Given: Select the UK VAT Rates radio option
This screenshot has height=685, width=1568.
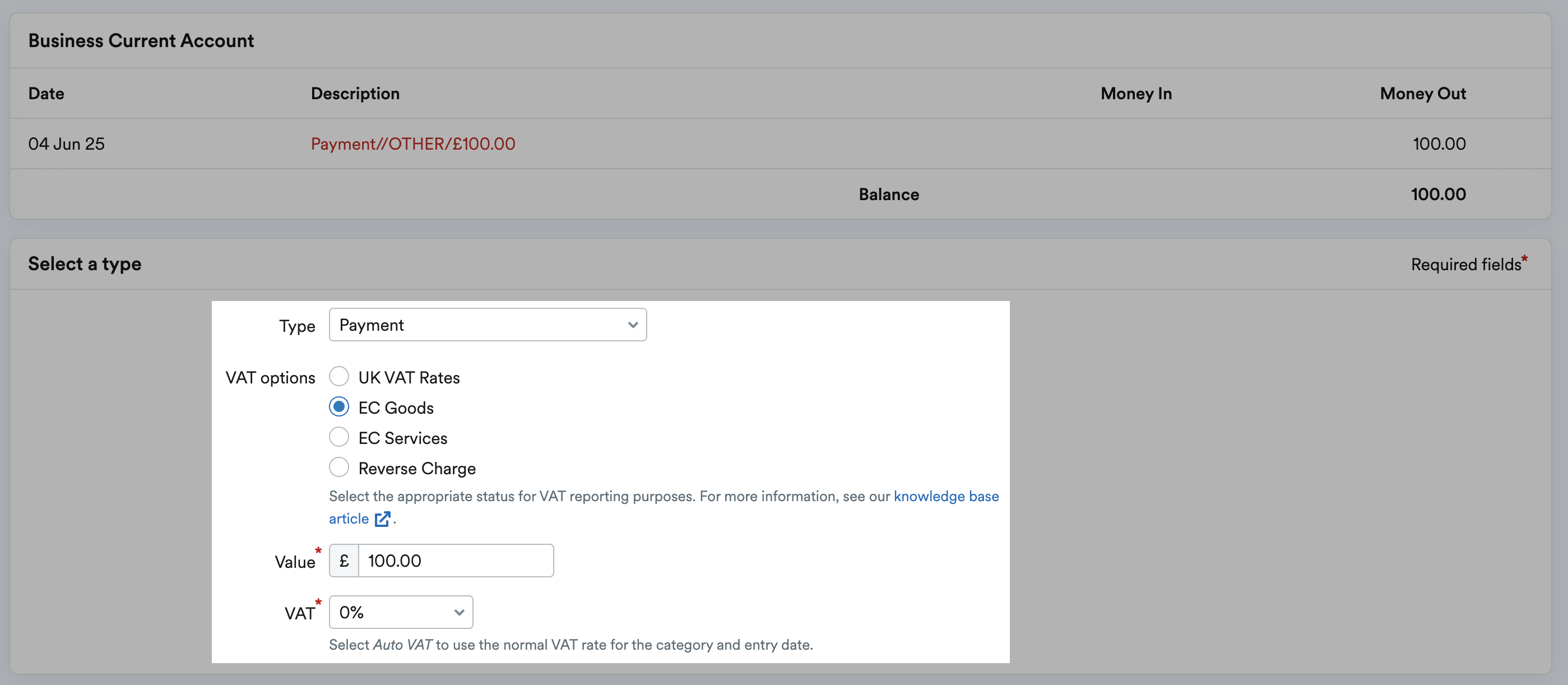Looking at the screenshot, I should click(339, 376).
